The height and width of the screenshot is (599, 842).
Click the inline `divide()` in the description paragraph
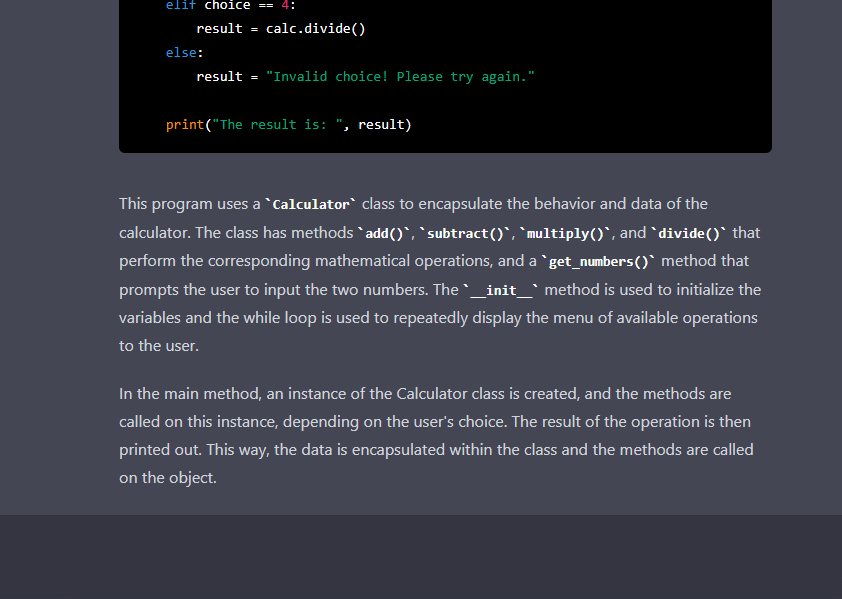pos(688,234)
